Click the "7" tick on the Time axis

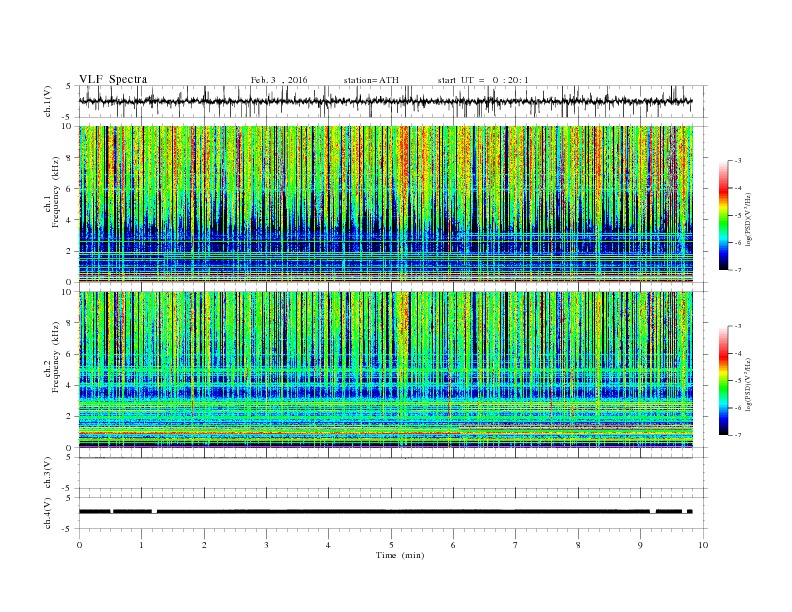tap(516, 545)
